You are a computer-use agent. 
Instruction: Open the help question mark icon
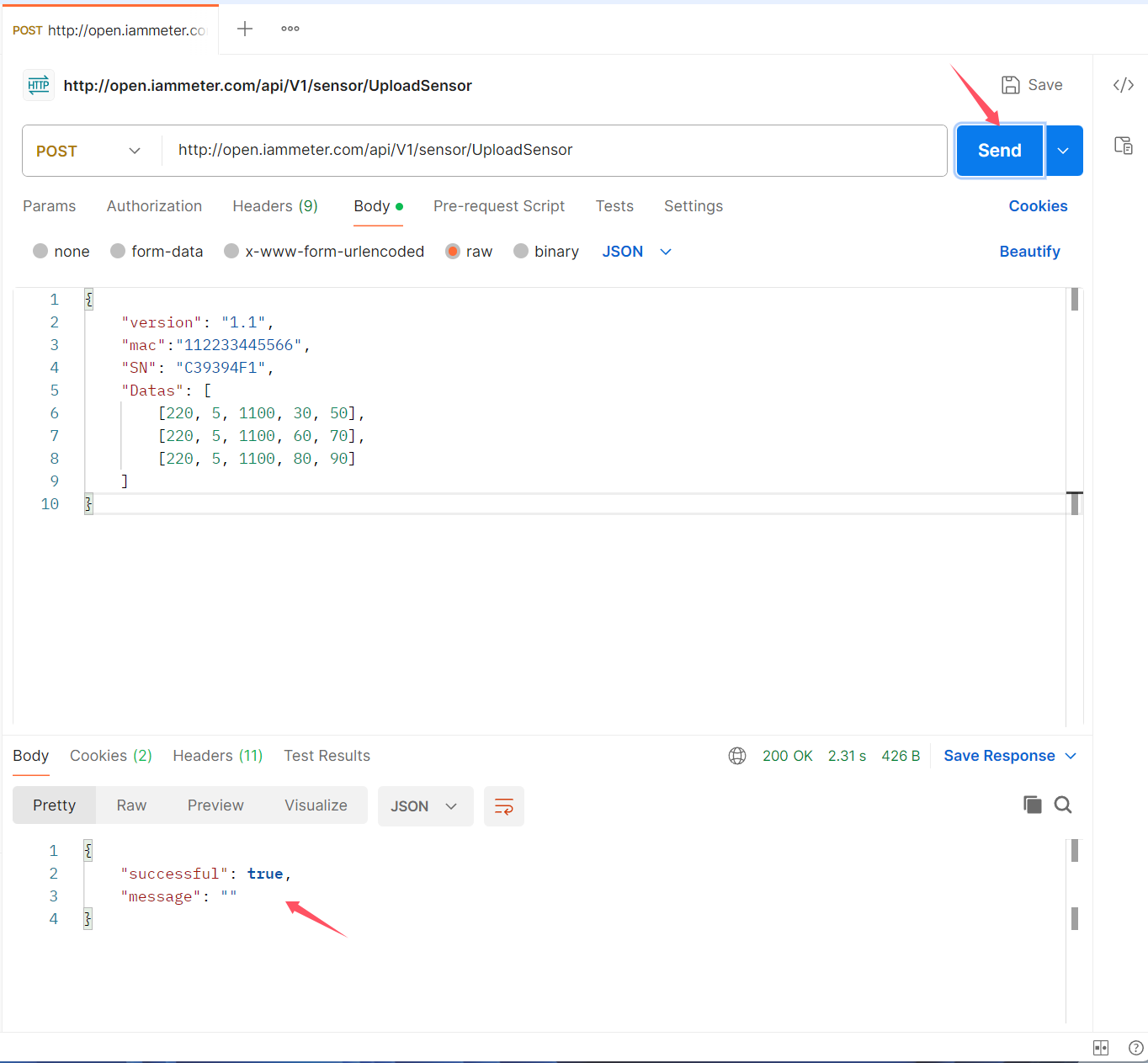[x=1135, y=1048]
